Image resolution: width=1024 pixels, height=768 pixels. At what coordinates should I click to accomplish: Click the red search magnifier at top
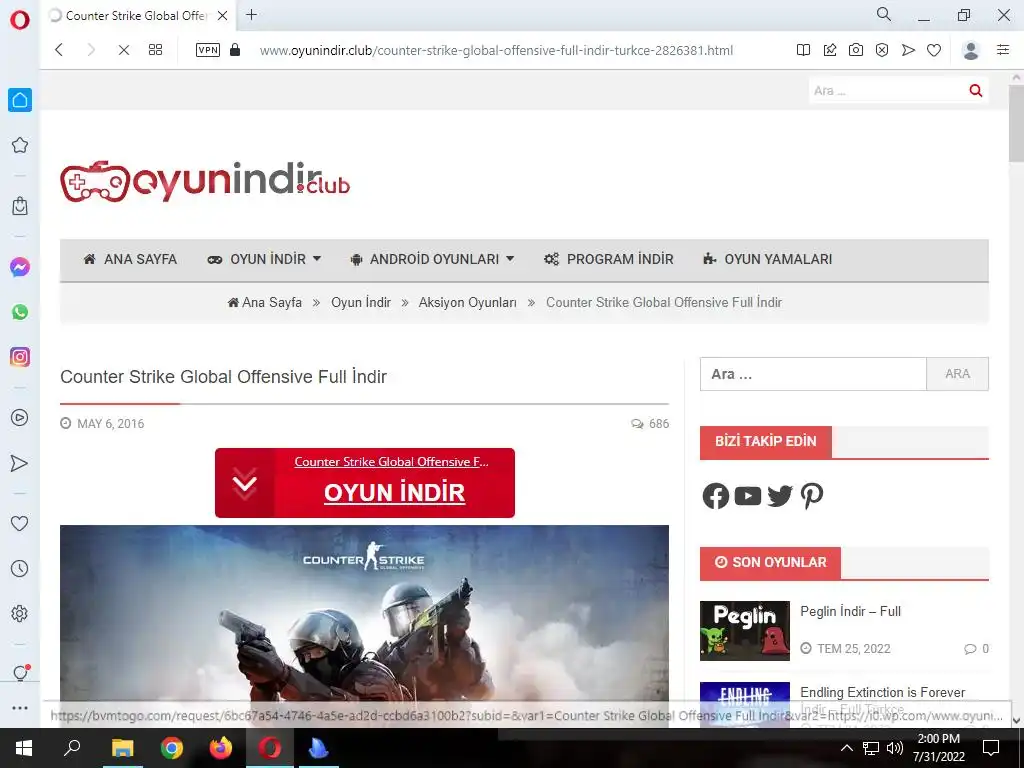click(976, 91)
